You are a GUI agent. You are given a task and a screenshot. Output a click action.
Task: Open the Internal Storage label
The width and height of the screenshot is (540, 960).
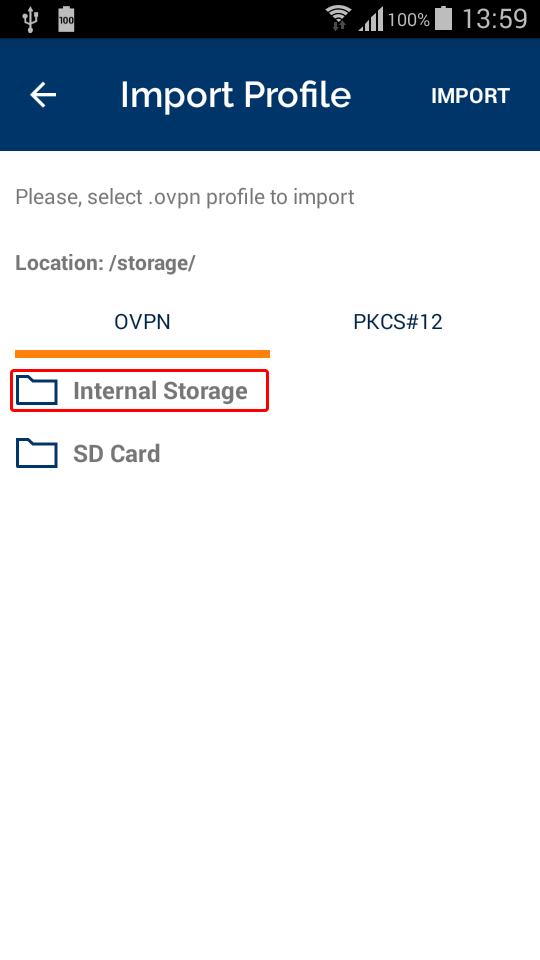(x=160, y=391)
